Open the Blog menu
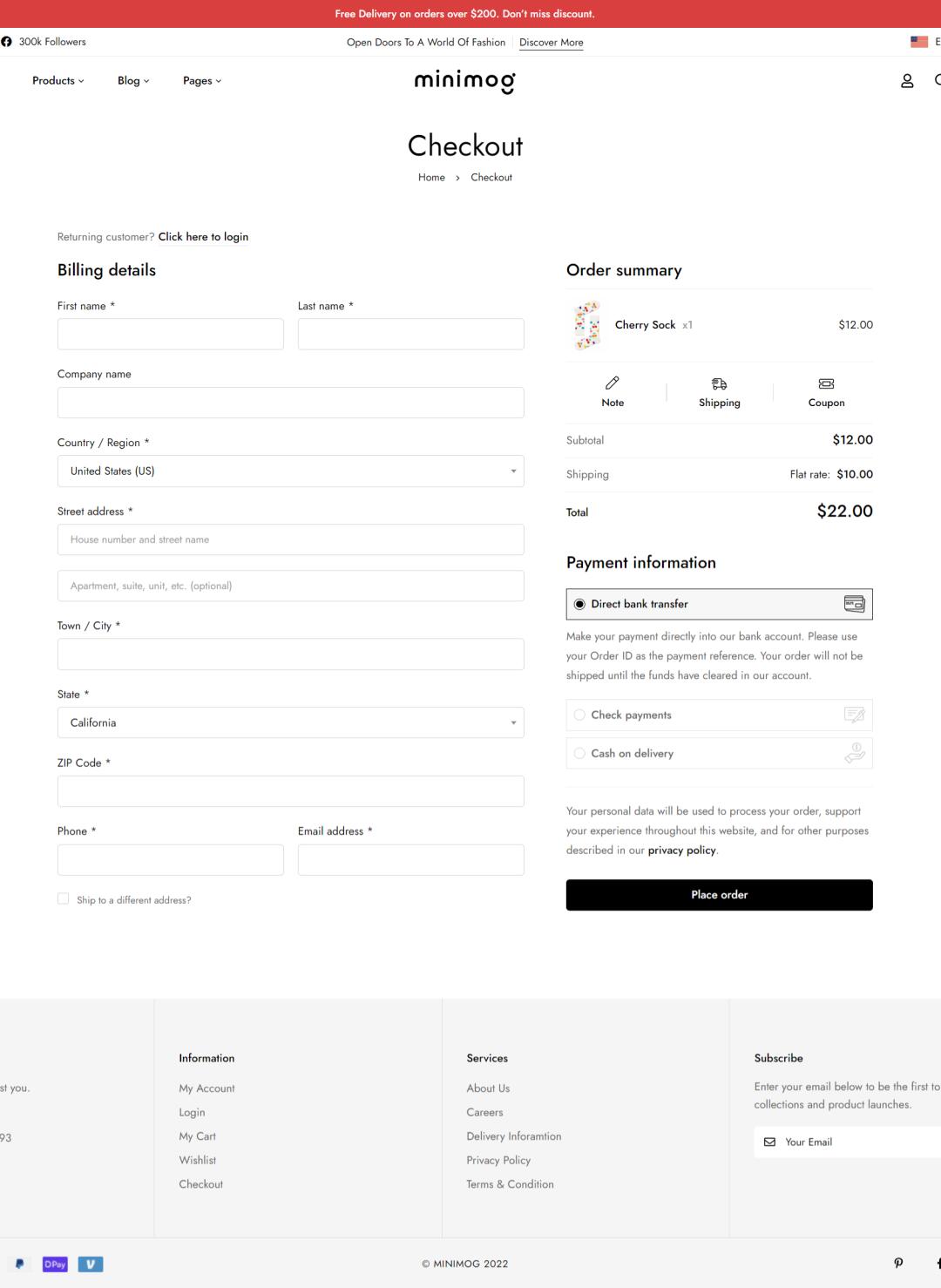This screenshot has height=1288, width=941. tap(133, 80)
